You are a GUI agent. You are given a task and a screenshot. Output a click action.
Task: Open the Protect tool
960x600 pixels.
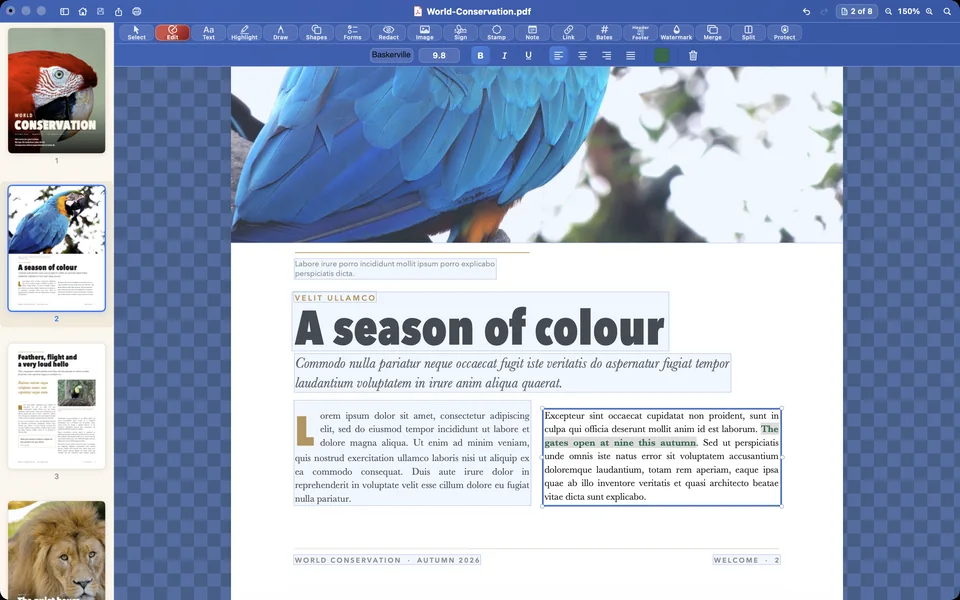point(784,33)
